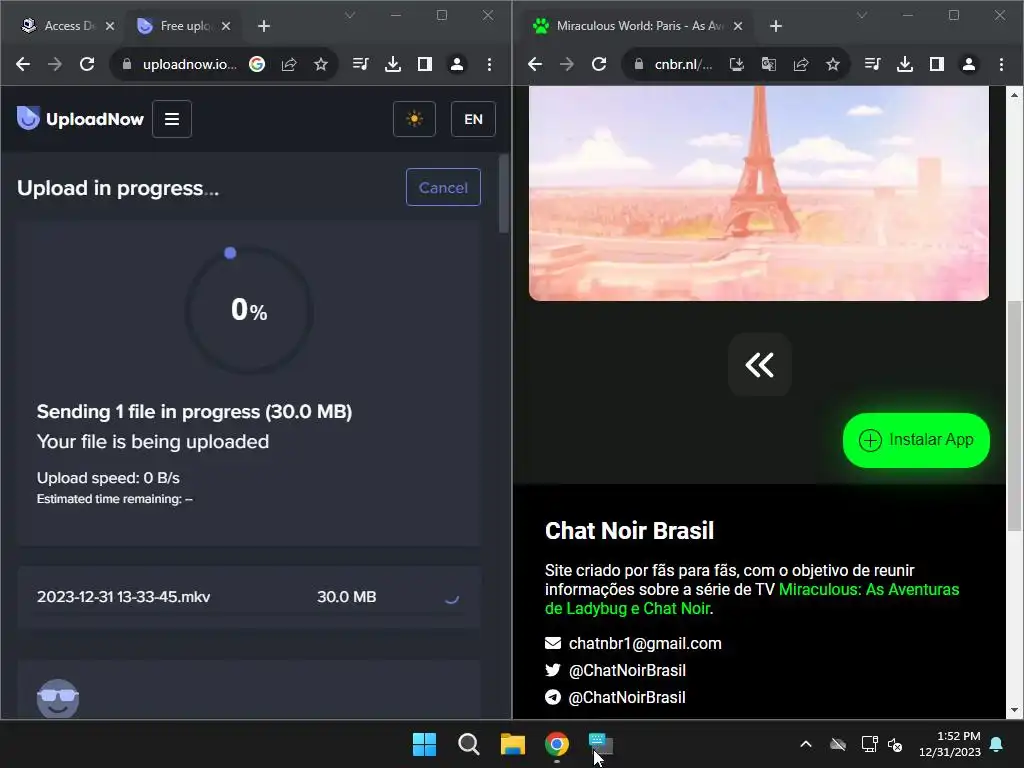Close the Free upload tab

click(x=226, y=26)
